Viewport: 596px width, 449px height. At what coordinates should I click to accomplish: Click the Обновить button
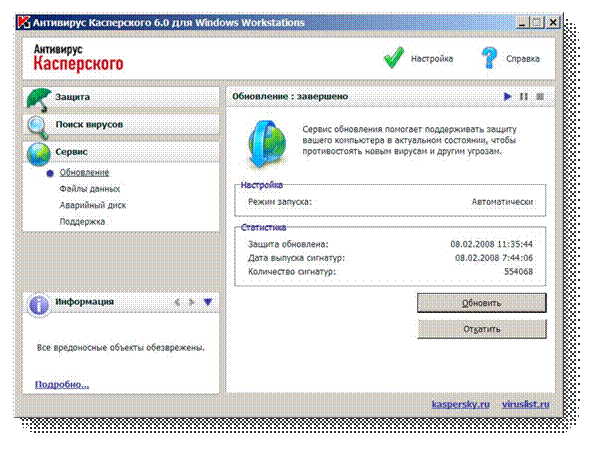[482, 303]
